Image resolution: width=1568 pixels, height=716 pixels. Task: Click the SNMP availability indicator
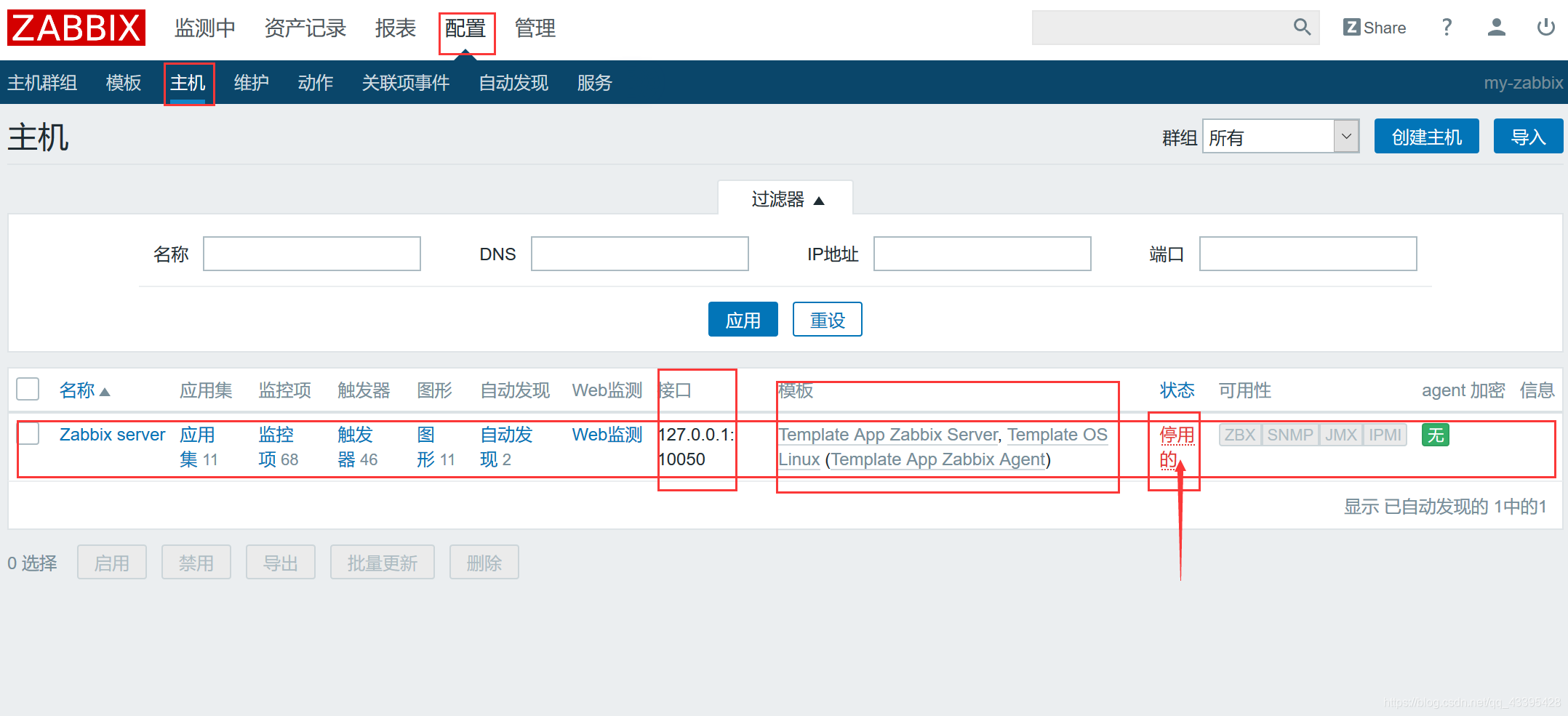1290,435
